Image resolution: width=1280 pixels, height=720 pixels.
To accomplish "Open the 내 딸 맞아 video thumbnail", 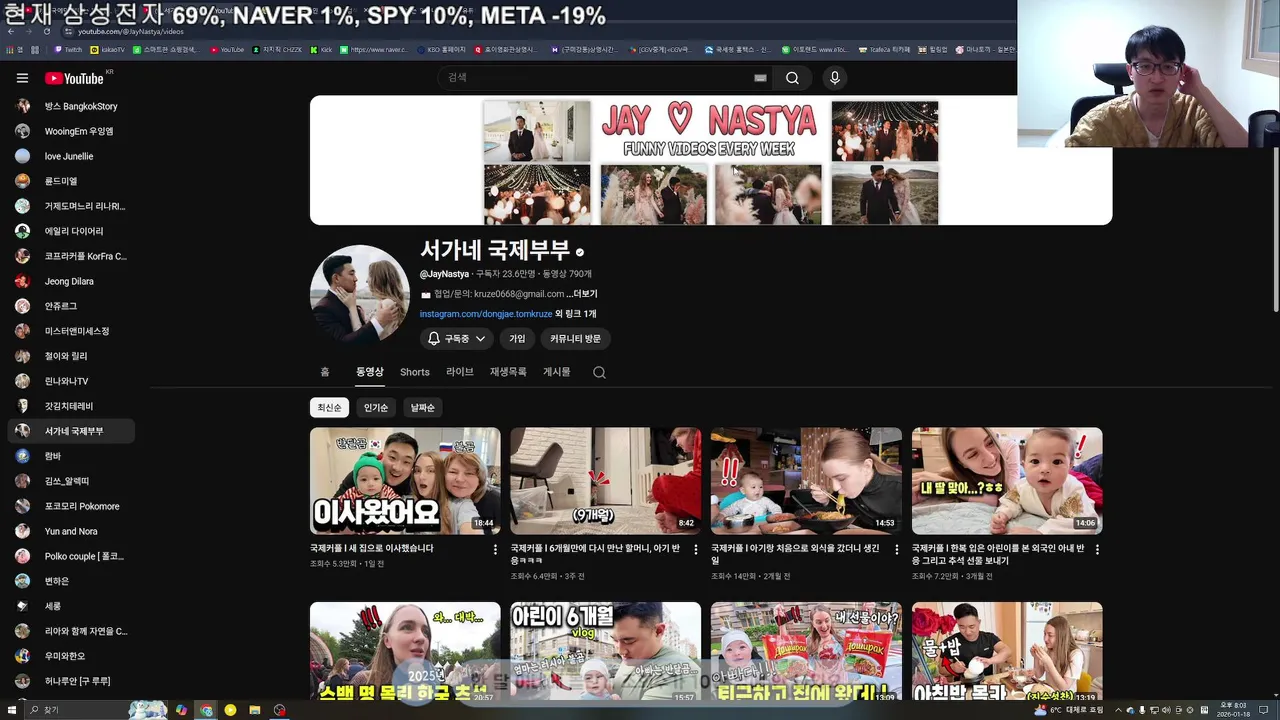I will [x=1007, y=481].
